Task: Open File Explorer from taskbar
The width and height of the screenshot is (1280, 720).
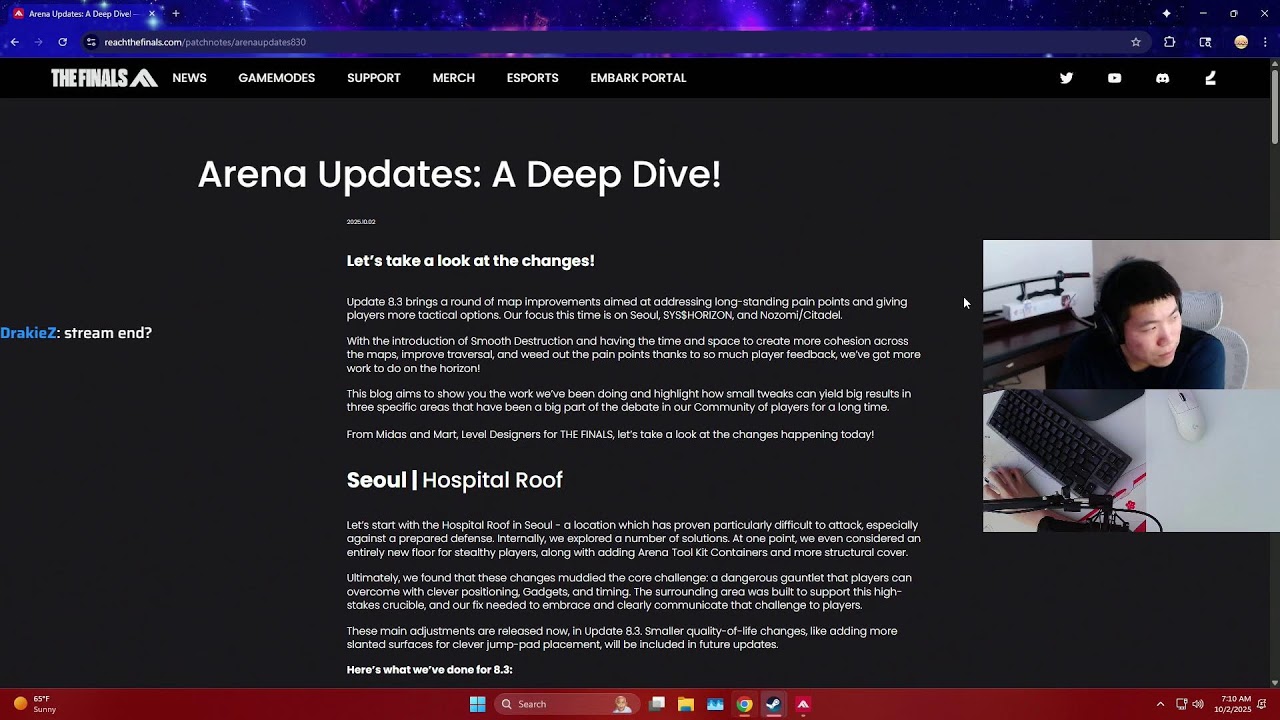Action: 686,704
